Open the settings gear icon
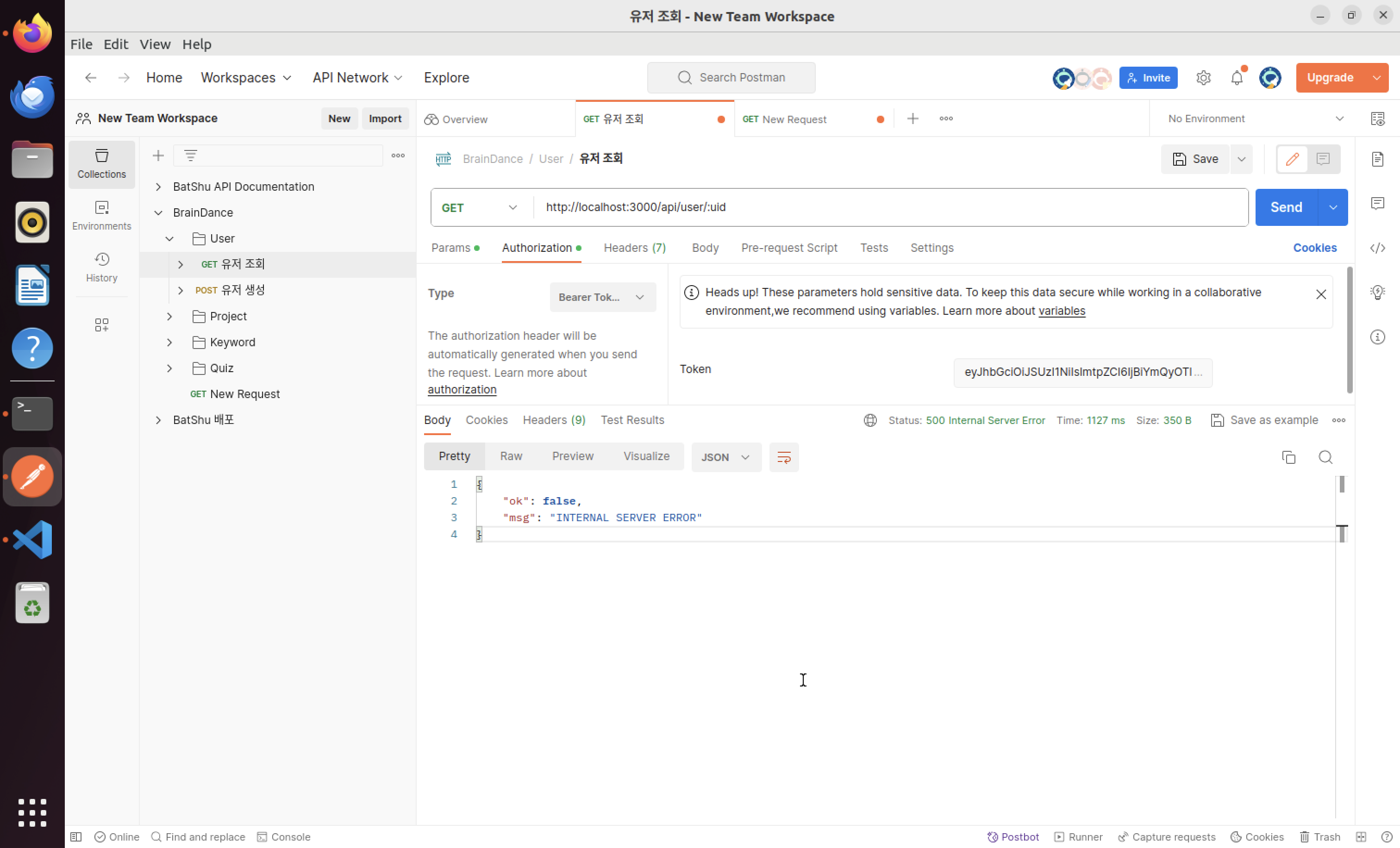1400x848 pixels. (x=1203, y=77)
